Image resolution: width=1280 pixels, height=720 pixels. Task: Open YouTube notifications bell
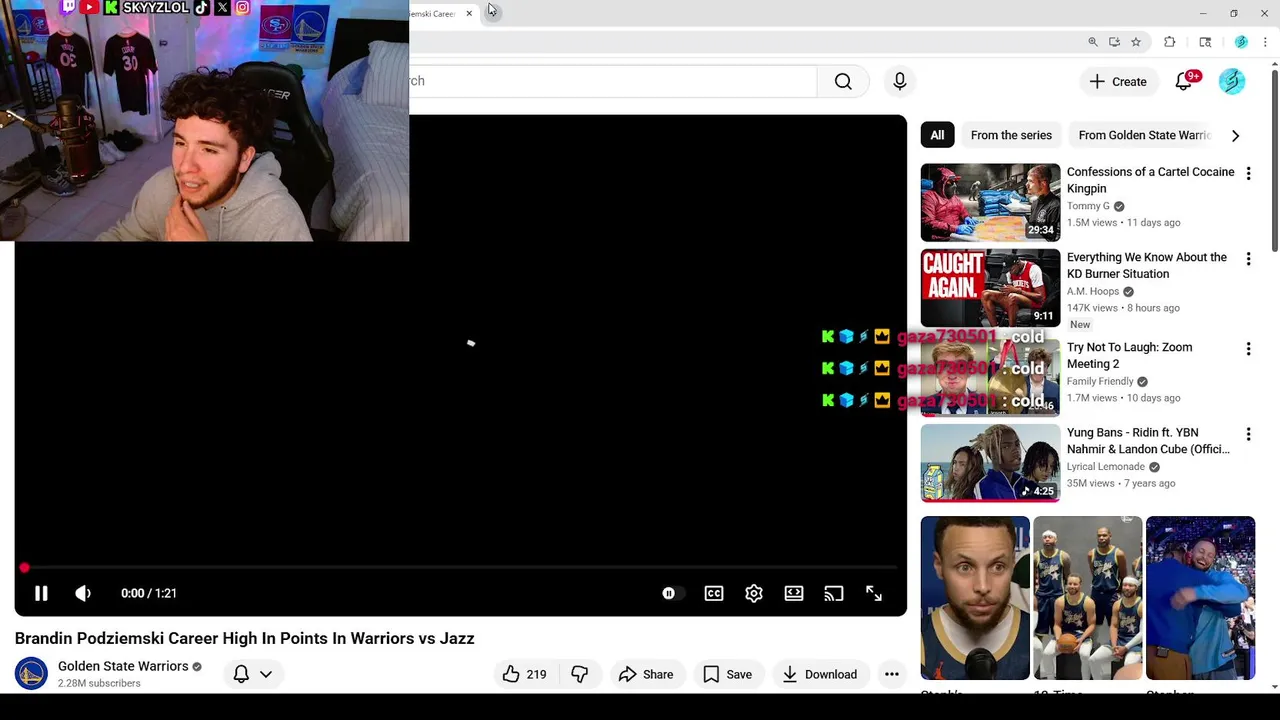tap(1184, 81)
